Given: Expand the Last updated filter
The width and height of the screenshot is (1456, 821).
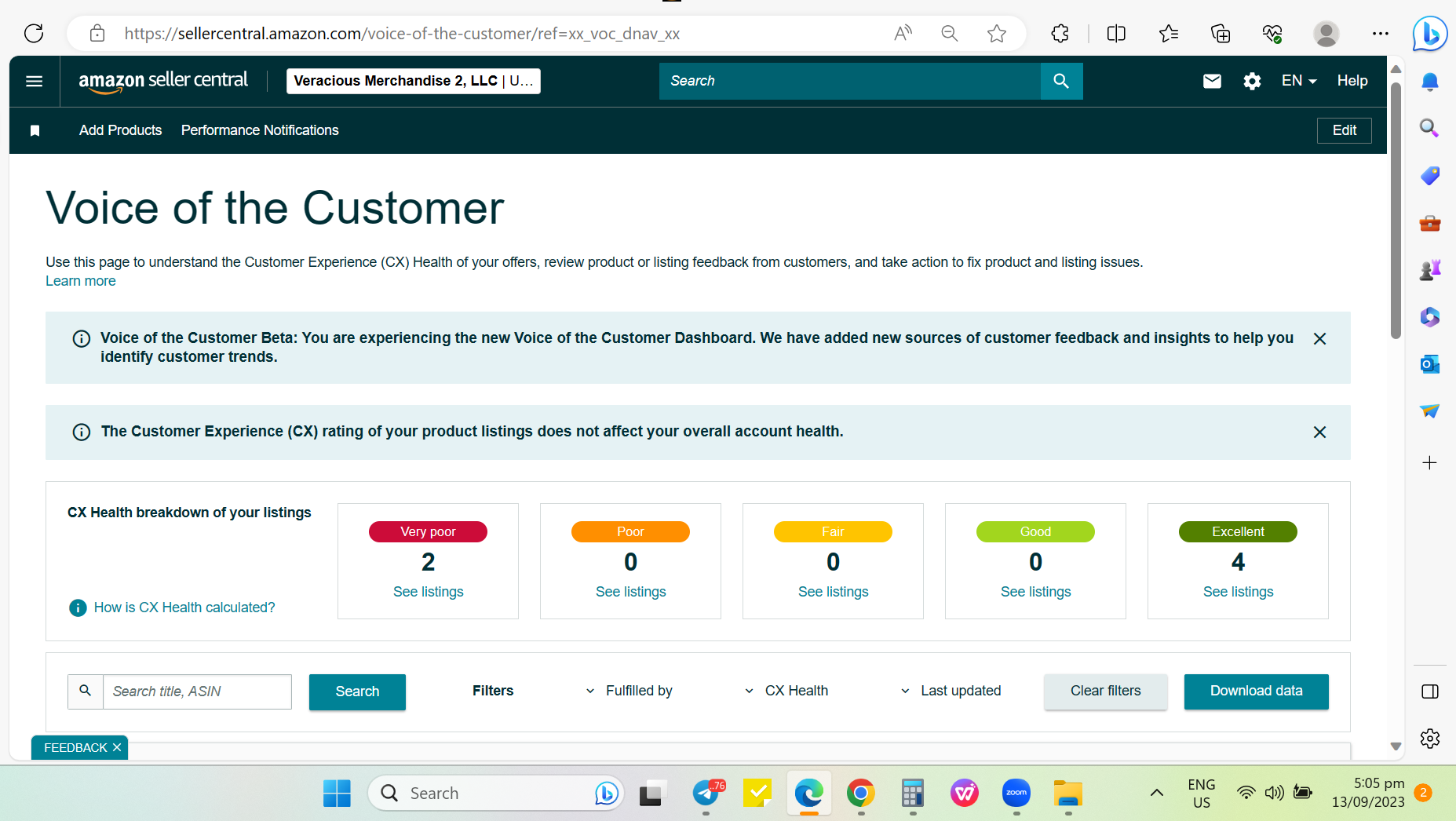Looking at the screenshot, I should tap(951, 691).
